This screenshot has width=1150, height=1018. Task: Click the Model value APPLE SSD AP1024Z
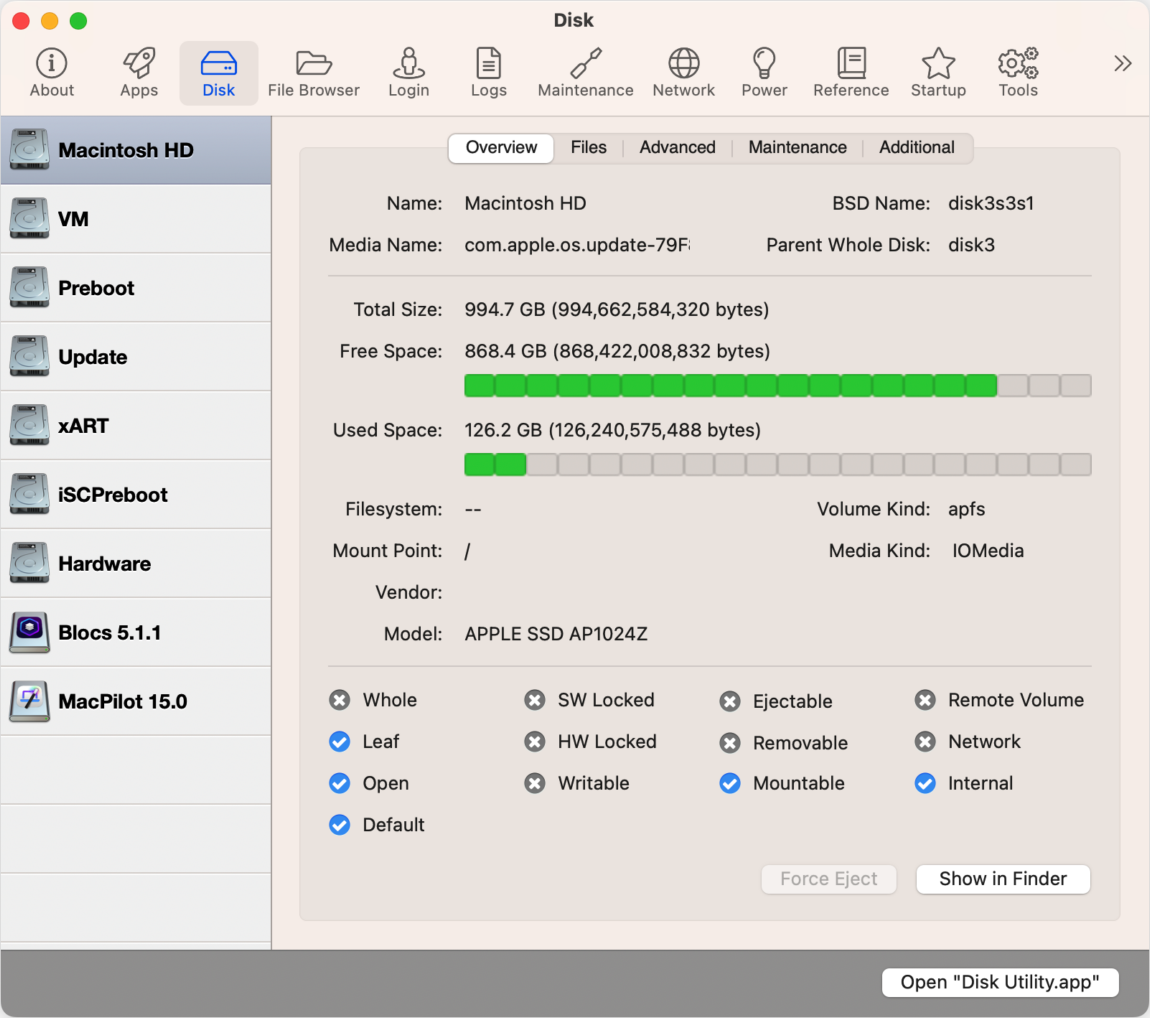tap(555, 634)
